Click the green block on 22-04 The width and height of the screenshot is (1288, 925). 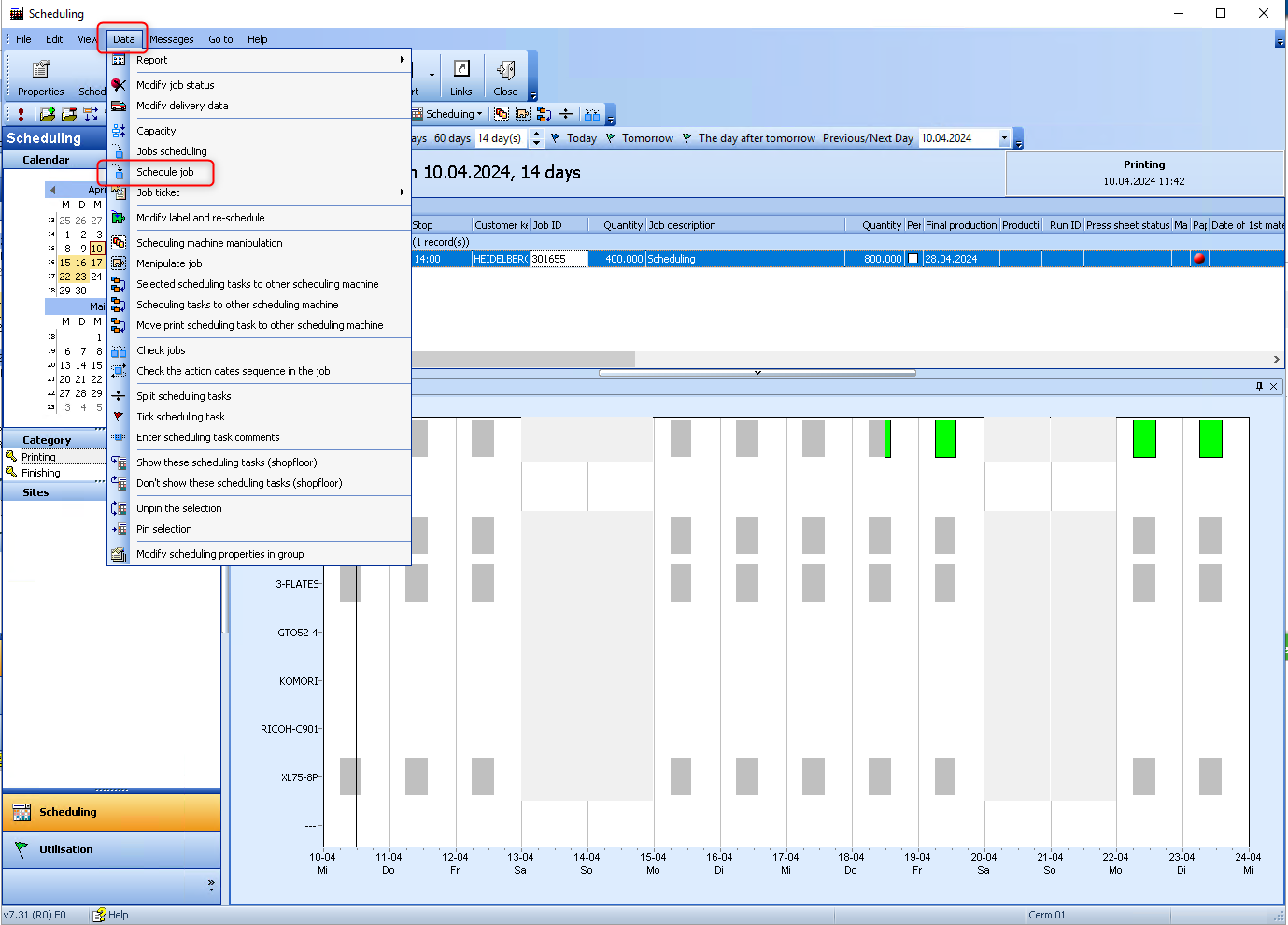[1144, 438]
